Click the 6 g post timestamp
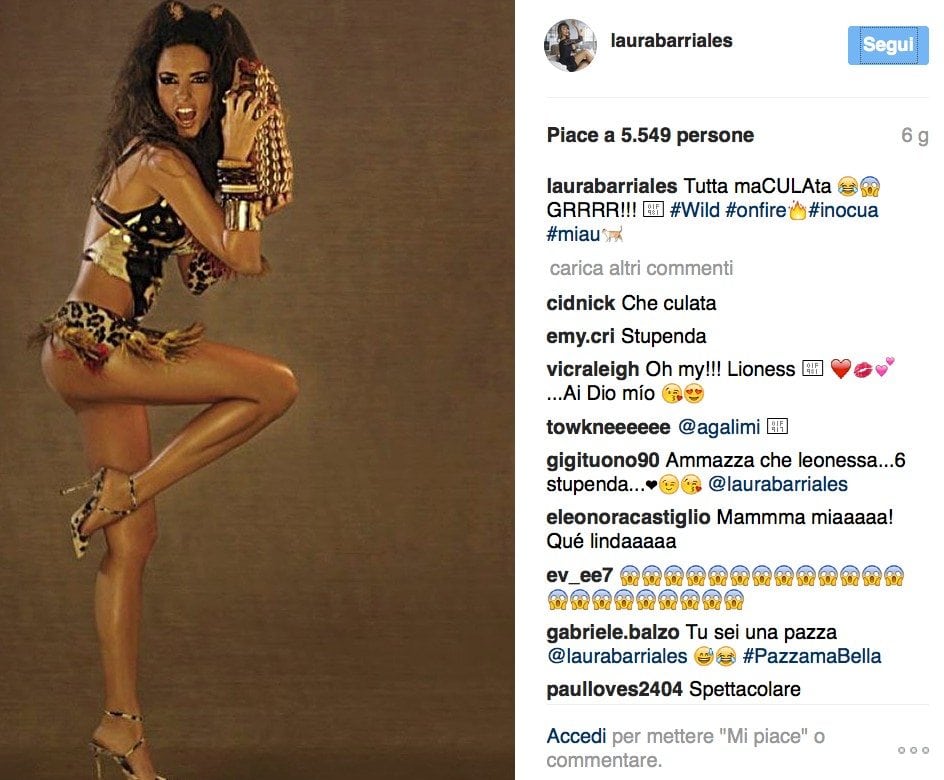 [914, 135]
